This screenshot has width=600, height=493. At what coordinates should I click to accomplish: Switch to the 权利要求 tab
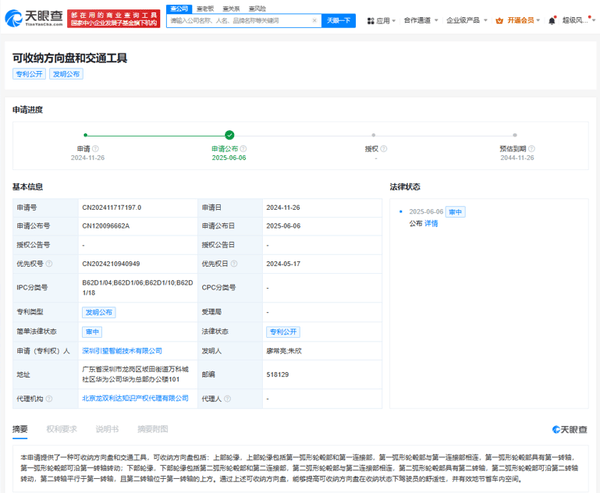(62, 429)
